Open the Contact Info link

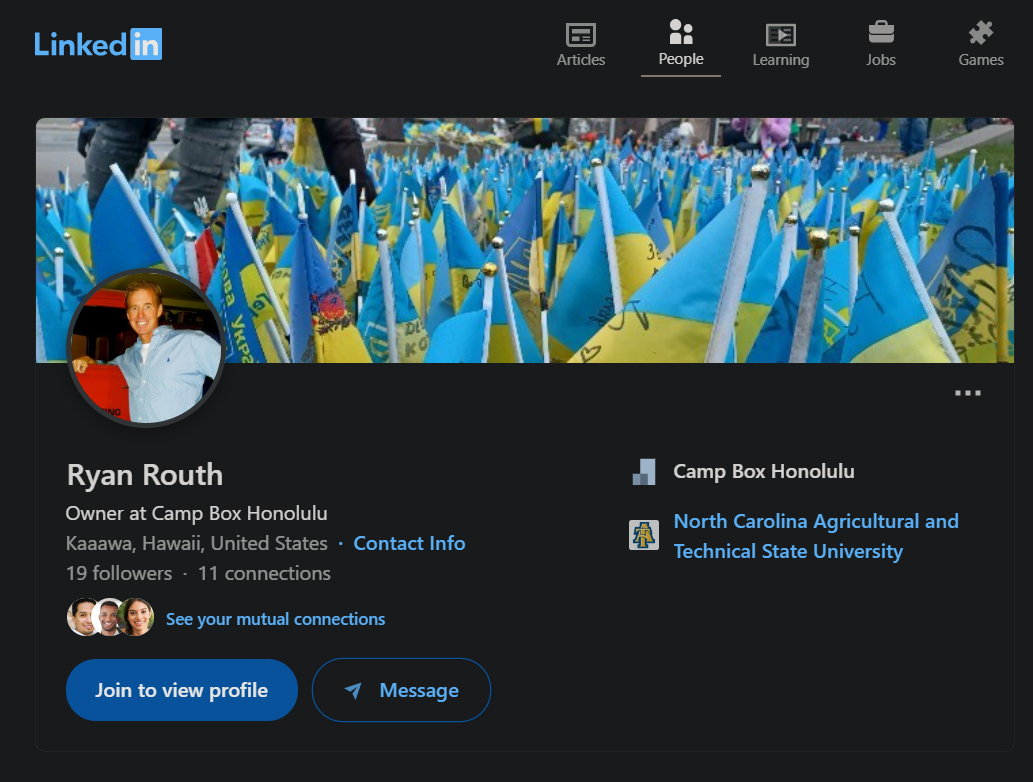pos(409,544)
